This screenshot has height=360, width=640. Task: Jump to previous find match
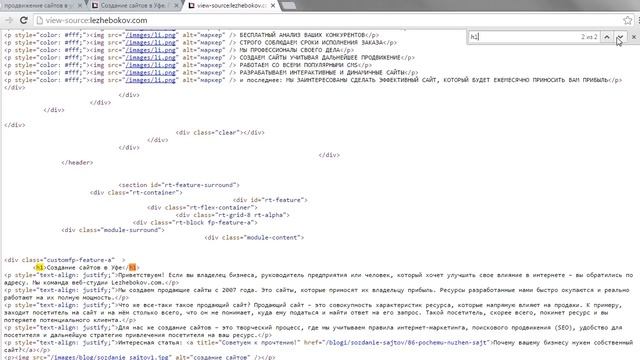tap(607, 37)
